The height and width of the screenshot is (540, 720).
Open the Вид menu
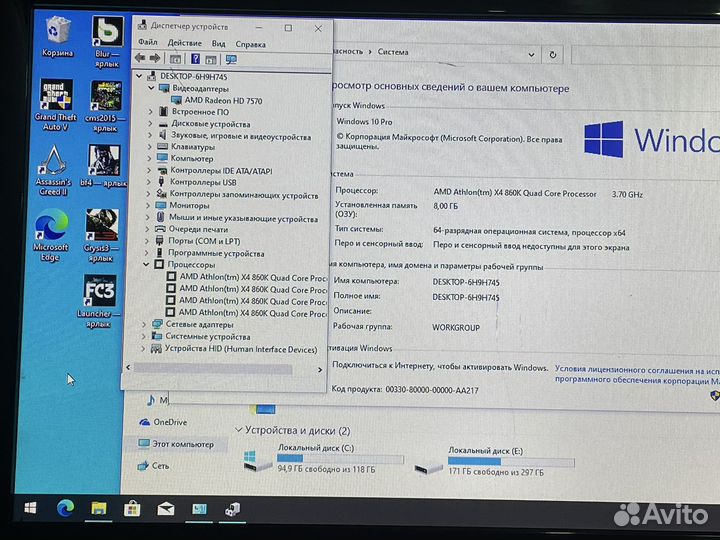click(219, 44)
